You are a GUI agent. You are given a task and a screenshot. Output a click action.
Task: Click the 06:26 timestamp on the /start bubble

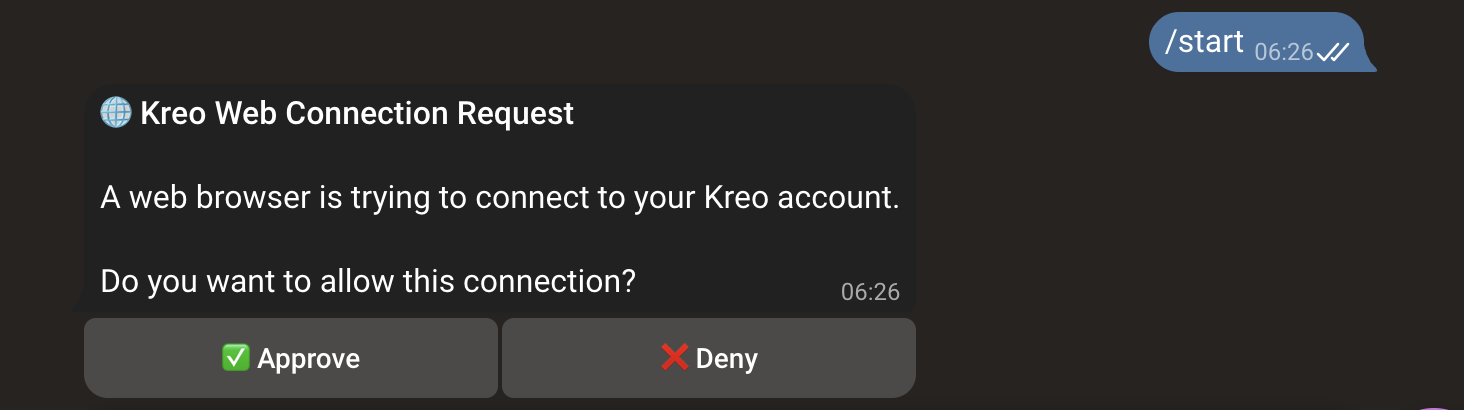(x=1283, y=52)
